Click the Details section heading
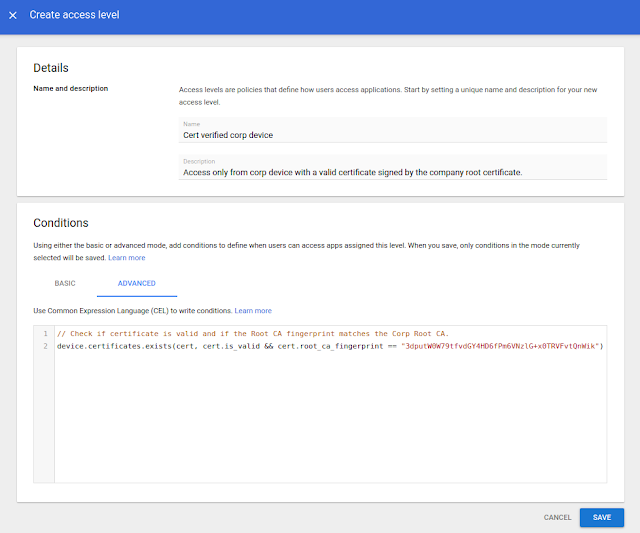This screenshot has height=533, width=640. (51, 68)
